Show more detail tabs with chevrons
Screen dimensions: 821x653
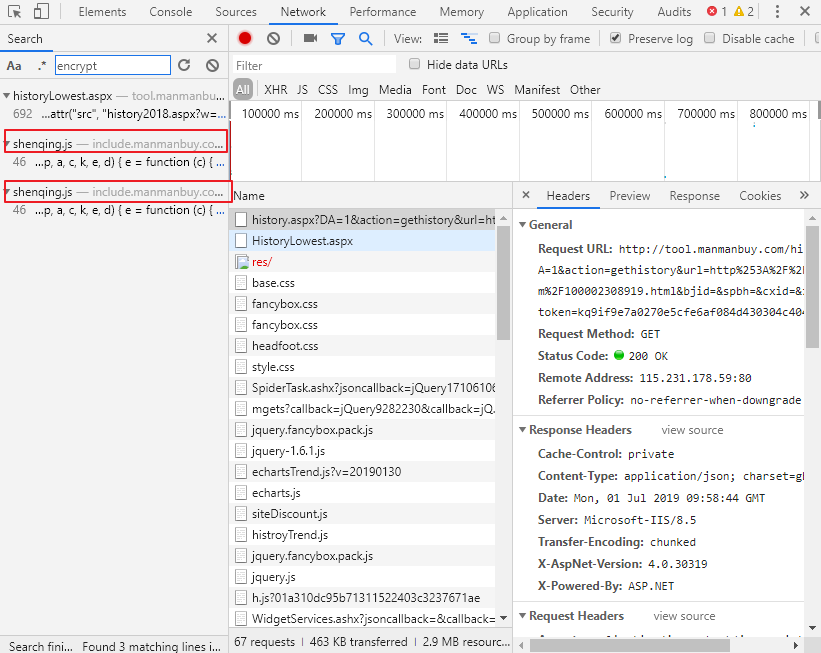pos(804,195)
